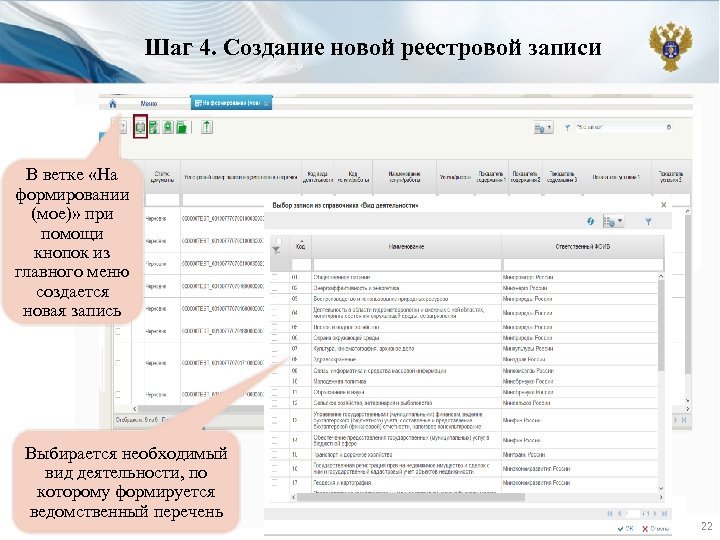This screenshot has height=540, width=720.
Task: Sort dialog by Наименование column header
Action: click(x=406, y=247)
